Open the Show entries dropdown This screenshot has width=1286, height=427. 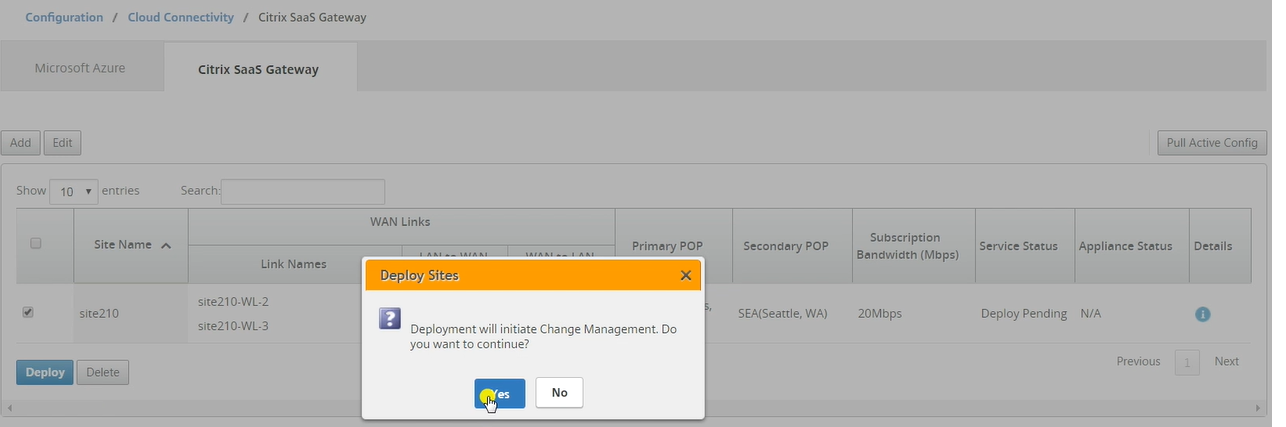(74, 191)
